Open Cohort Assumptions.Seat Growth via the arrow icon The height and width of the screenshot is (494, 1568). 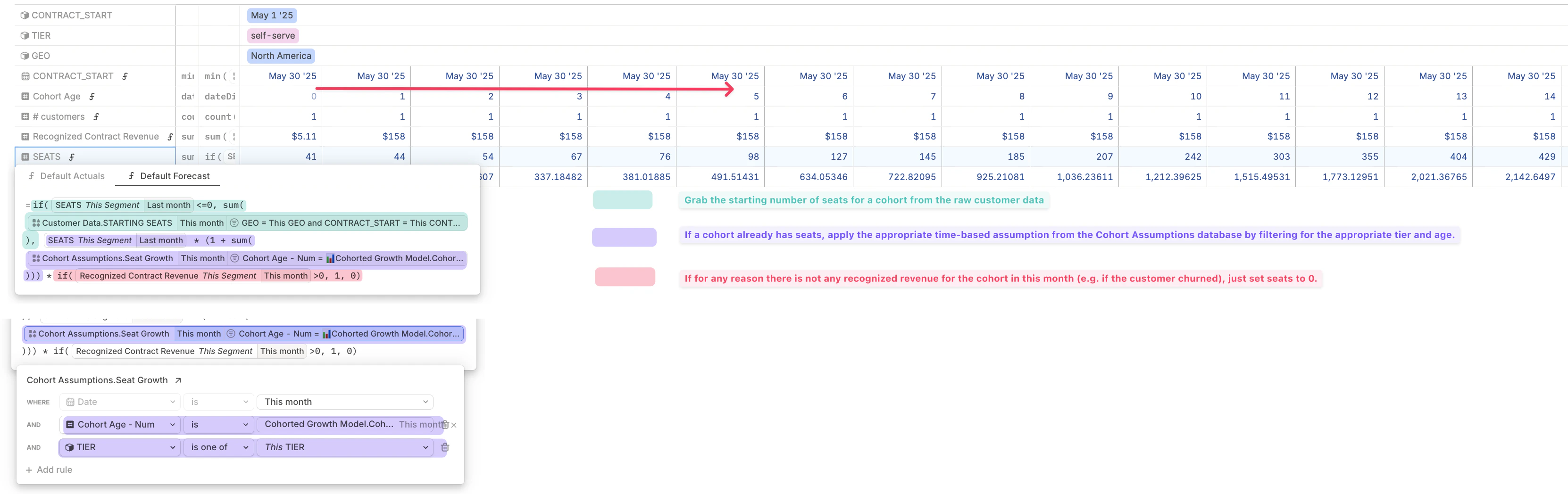tap(178, 380)
